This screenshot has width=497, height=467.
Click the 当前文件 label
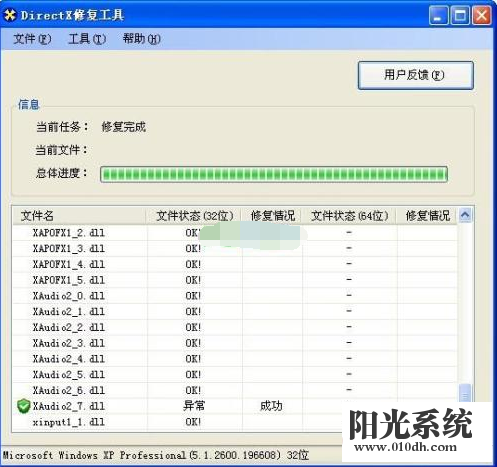click(x=62, y=150)
